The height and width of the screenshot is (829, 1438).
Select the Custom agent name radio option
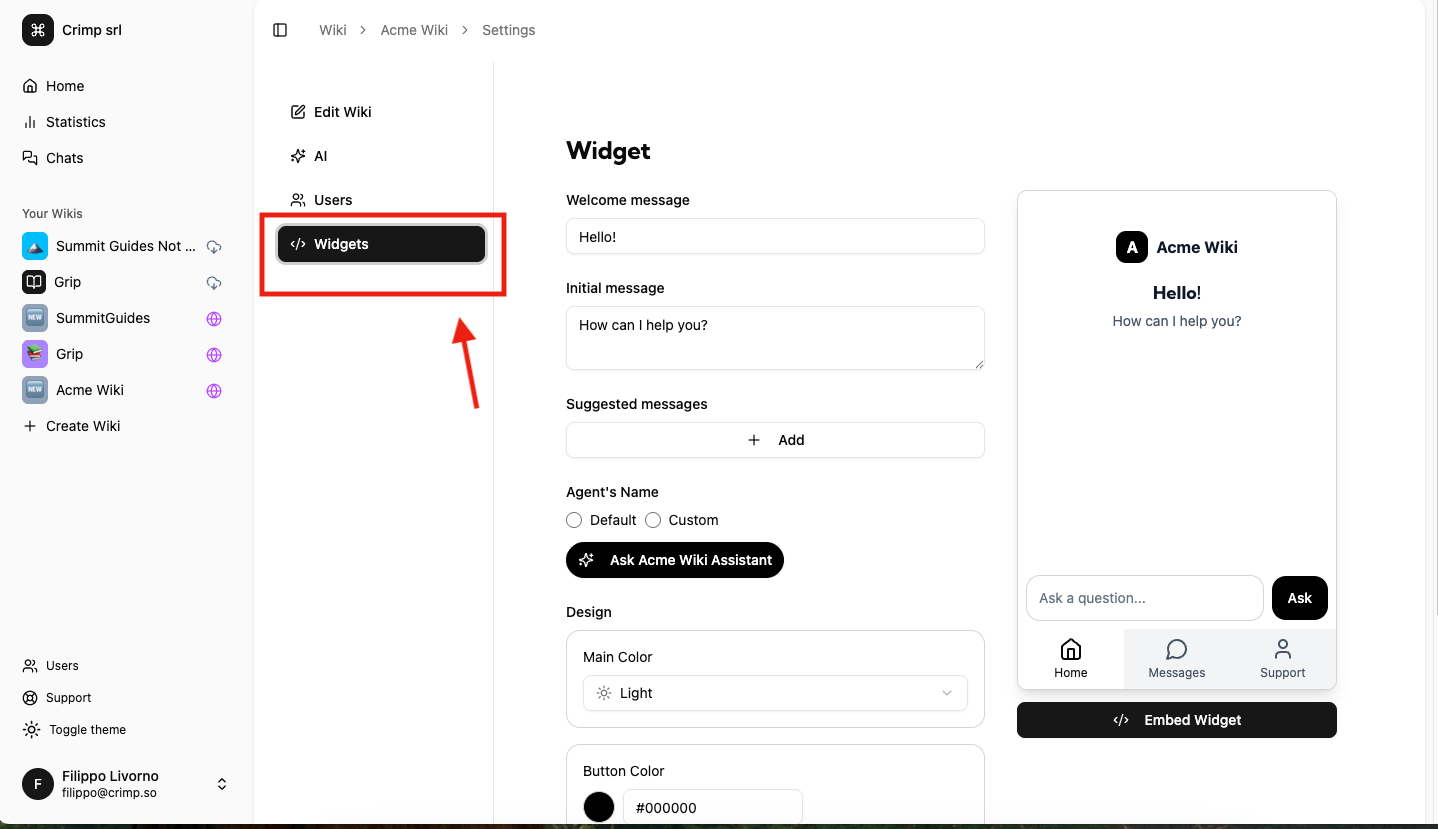click(653, 520)
